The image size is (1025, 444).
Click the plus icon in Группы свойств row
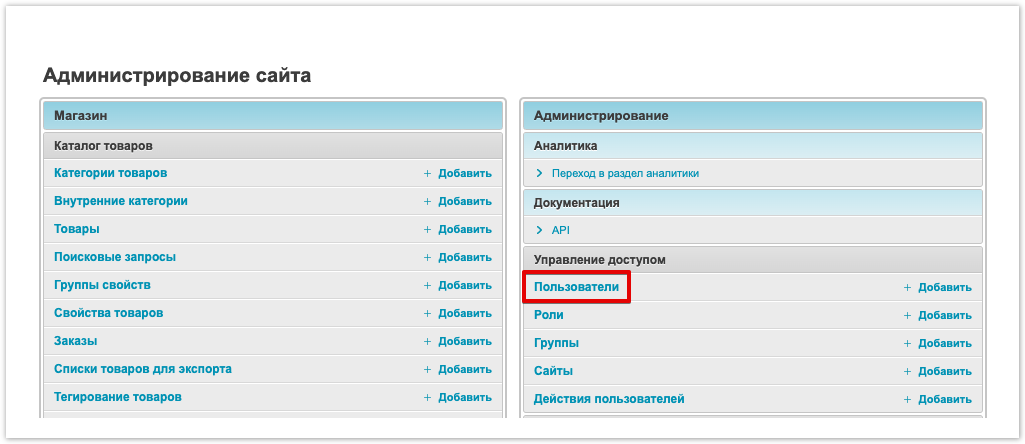click(427, 285)
